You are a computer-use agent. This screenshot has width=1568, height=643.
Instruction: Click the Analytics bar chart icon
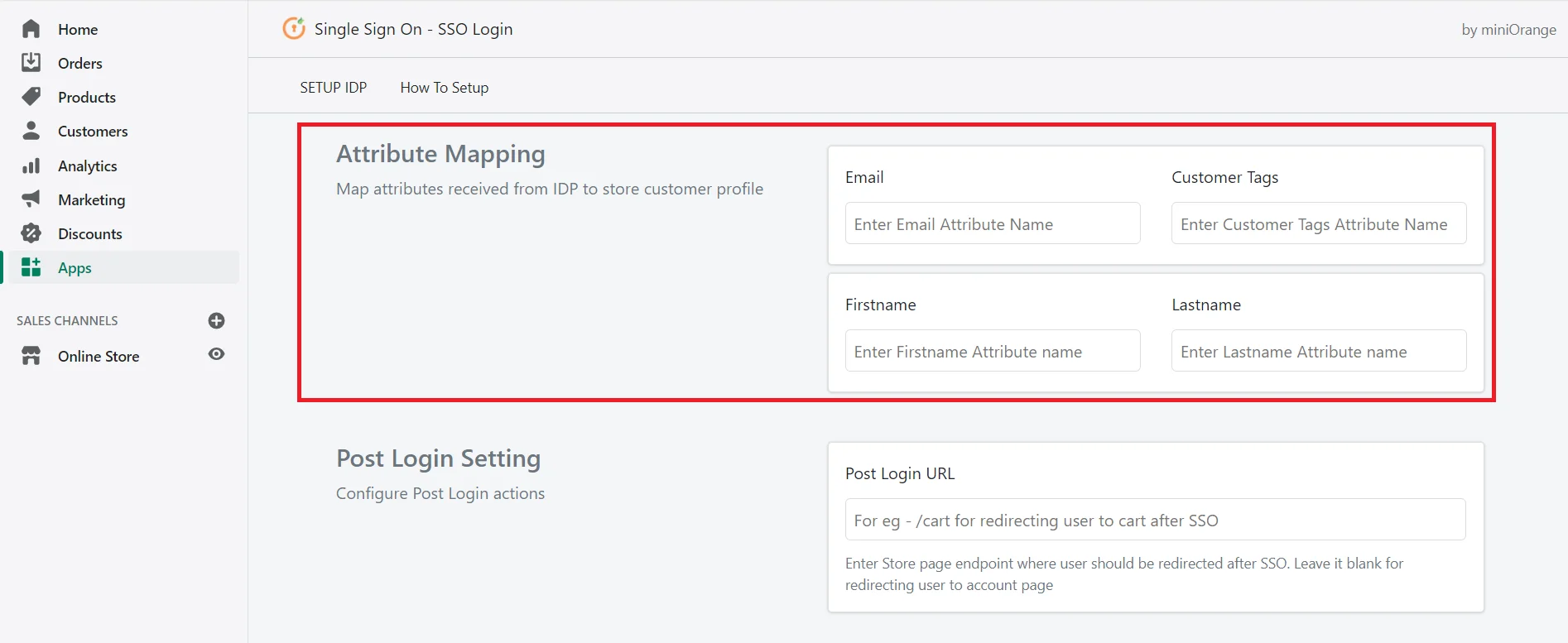31,166
